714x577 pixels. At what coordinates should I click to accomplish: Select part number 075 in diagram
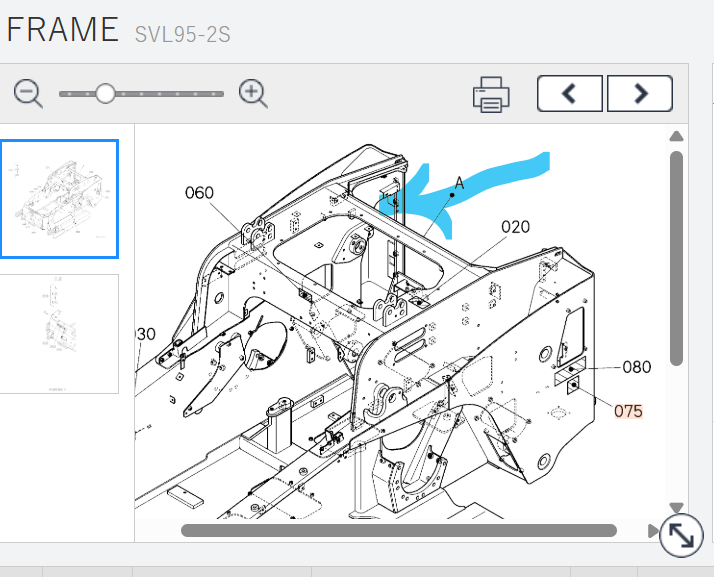[x=628, y=411]
